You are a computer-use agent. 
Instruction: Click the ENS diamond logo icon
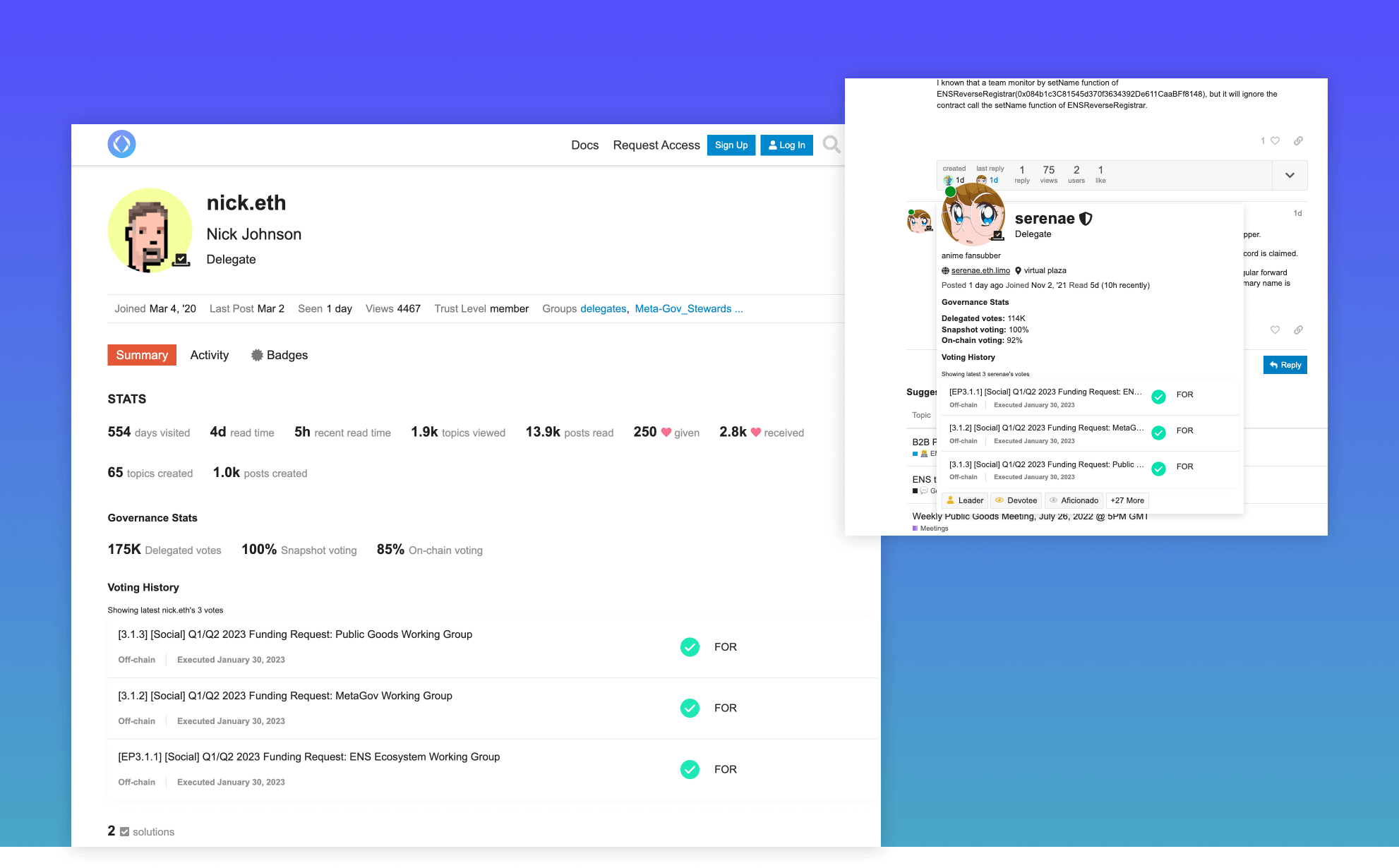click(122, 145)
